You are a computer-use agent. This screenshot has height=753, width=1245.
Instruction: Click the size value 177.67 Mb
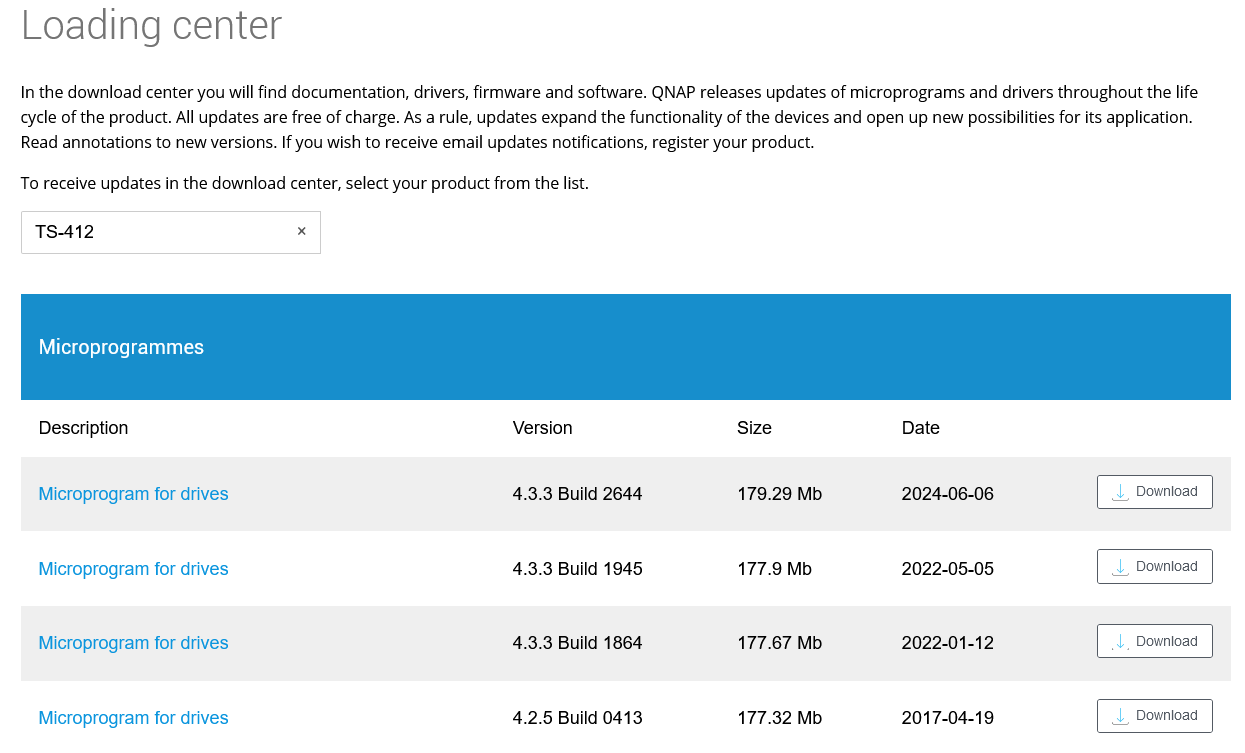[779, 643]
